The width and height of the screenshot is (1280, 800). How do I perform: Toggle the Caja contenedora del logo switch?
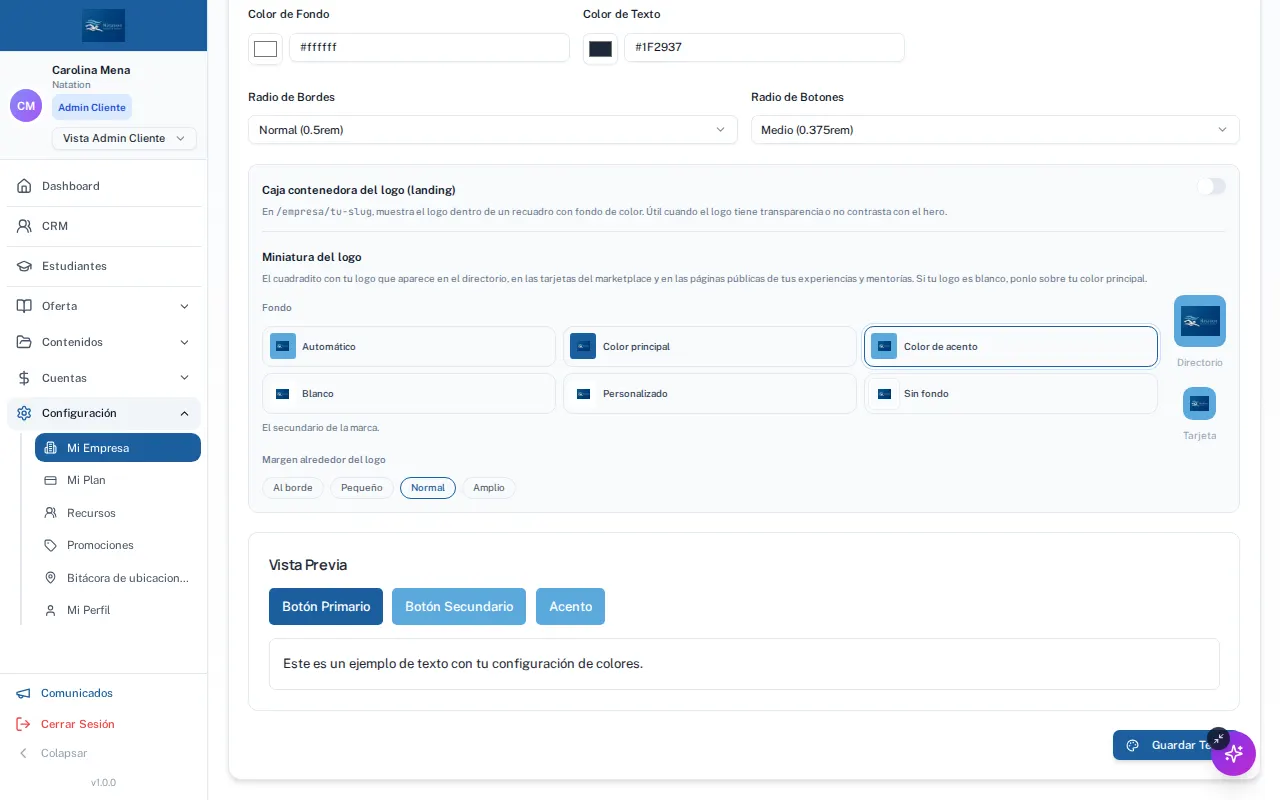click(x=1211, y=186)
